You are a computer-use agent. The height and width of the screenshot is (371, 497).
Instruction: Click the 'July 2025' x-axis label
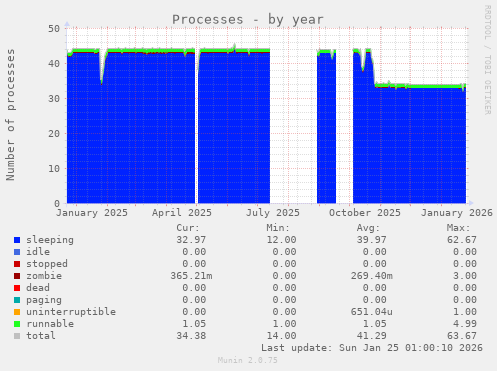click(x=273, y=213)
